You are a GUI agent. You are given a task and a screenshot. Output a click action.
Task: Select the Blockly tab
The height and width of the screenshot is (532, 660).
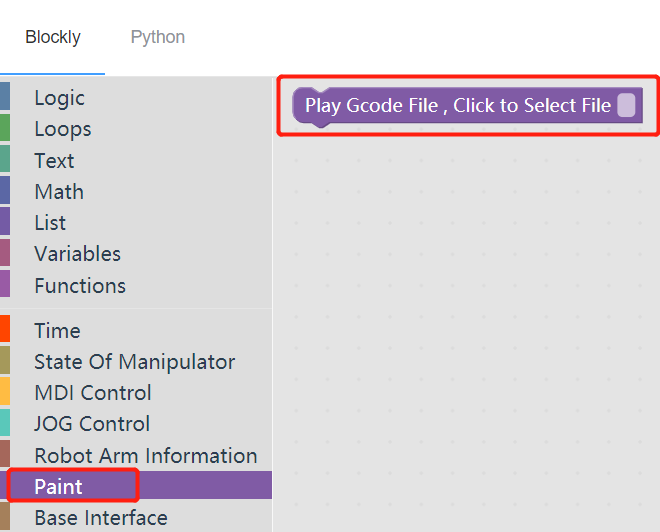53,37
